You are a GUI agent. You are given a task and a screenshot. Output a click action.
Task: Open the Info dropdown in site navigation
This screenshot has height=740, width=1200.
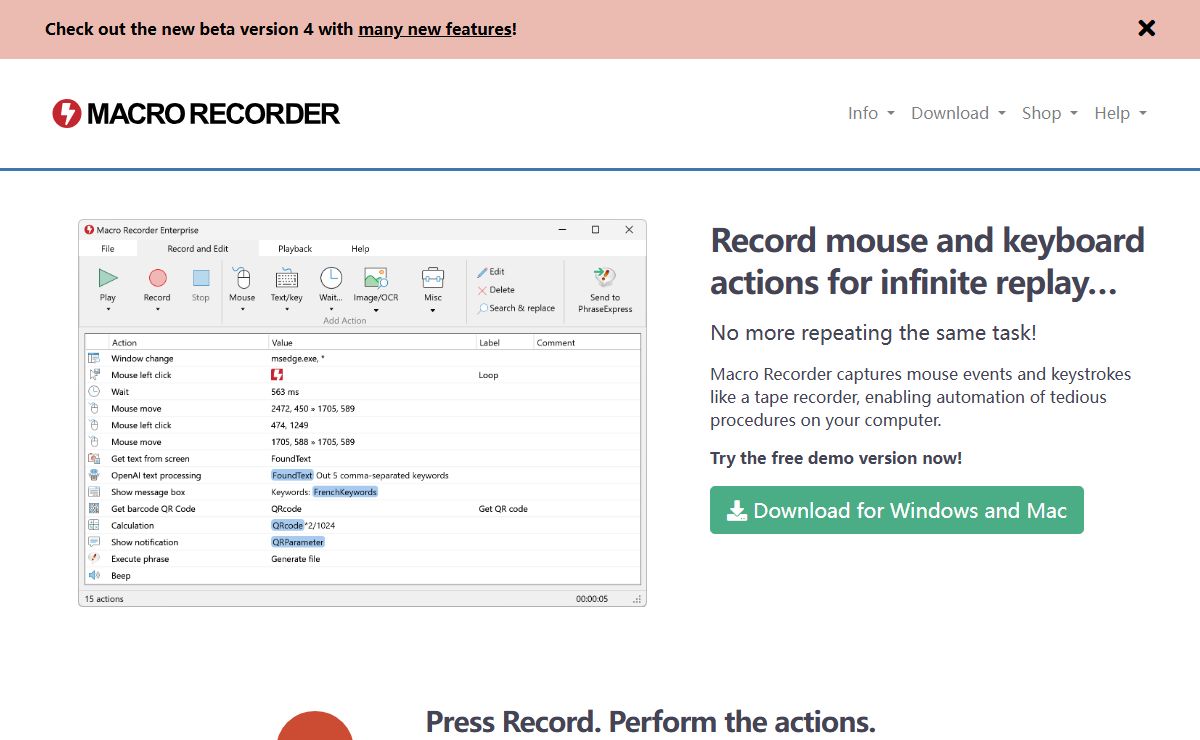(871, 113)
